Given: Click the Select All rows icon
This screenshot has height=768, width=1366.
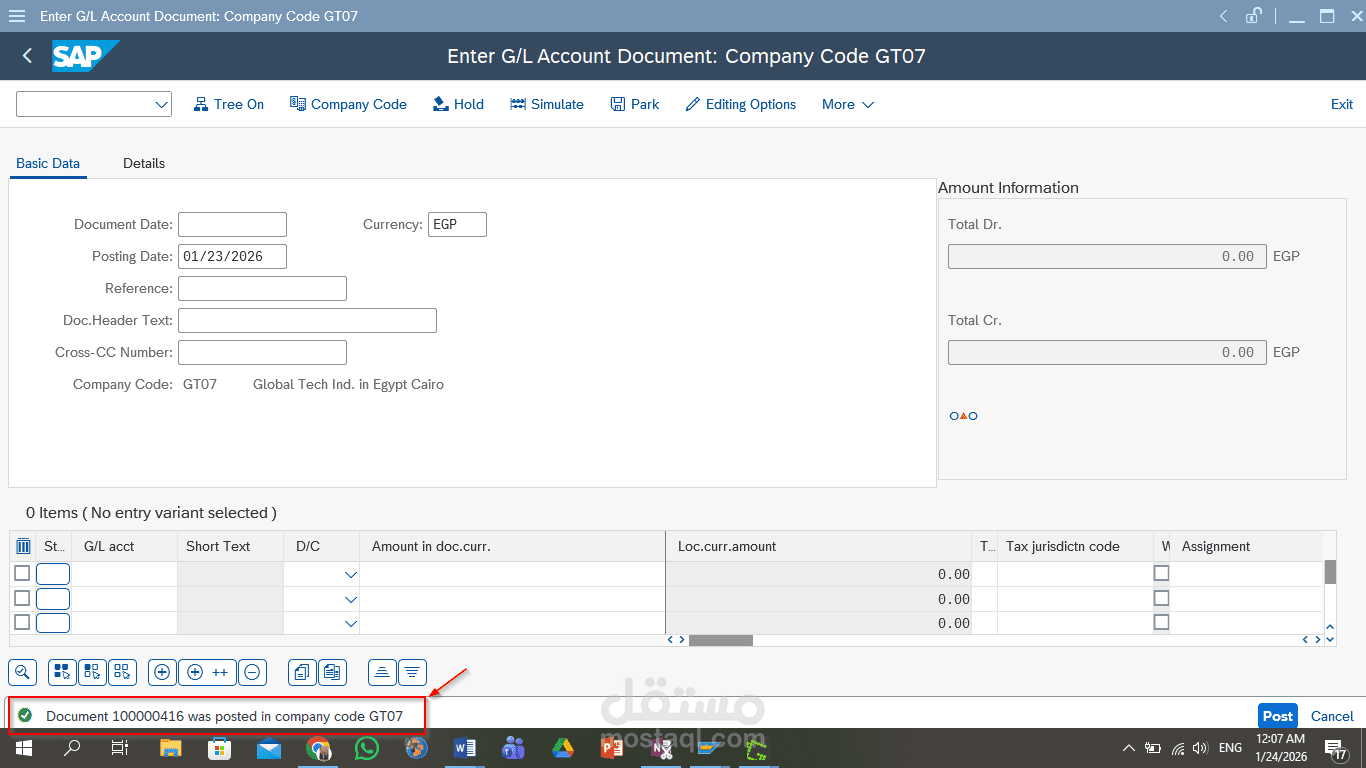Looking at the screenshot, I should [x=63, y=672].
